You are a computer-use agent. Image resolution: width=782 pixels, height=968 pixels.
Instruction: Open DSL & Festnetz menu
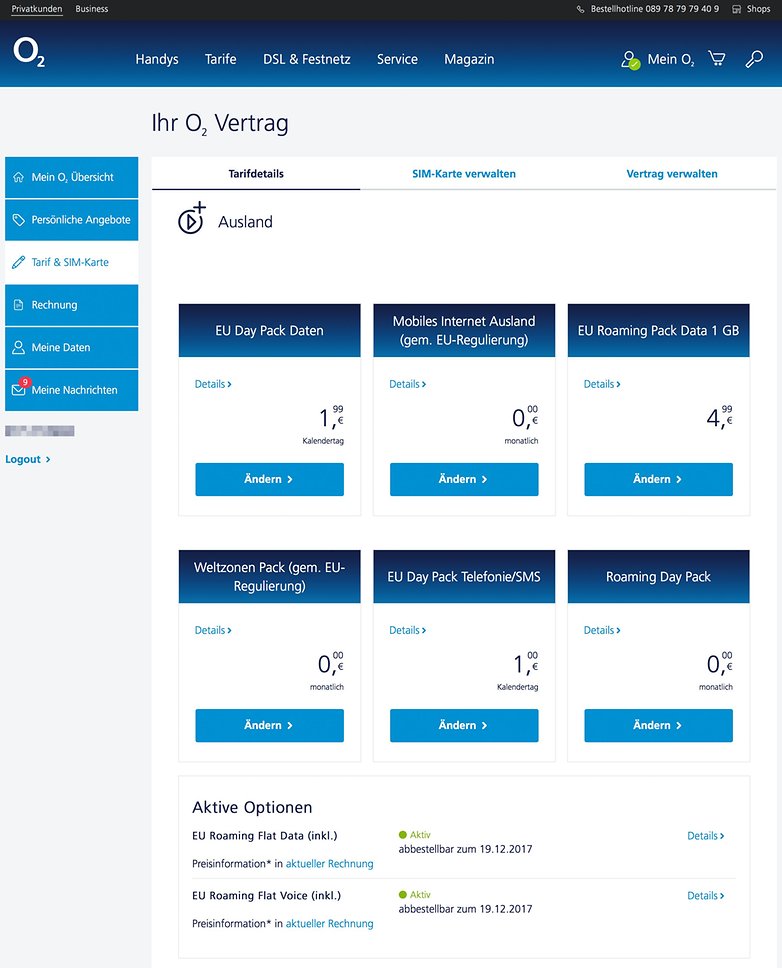(307, 59)
